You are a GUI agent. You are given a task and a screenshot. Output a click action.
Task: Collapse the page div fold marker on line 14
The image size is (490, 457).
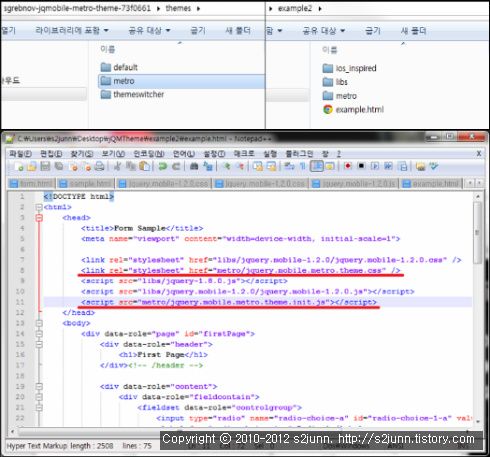pos(39,334)
